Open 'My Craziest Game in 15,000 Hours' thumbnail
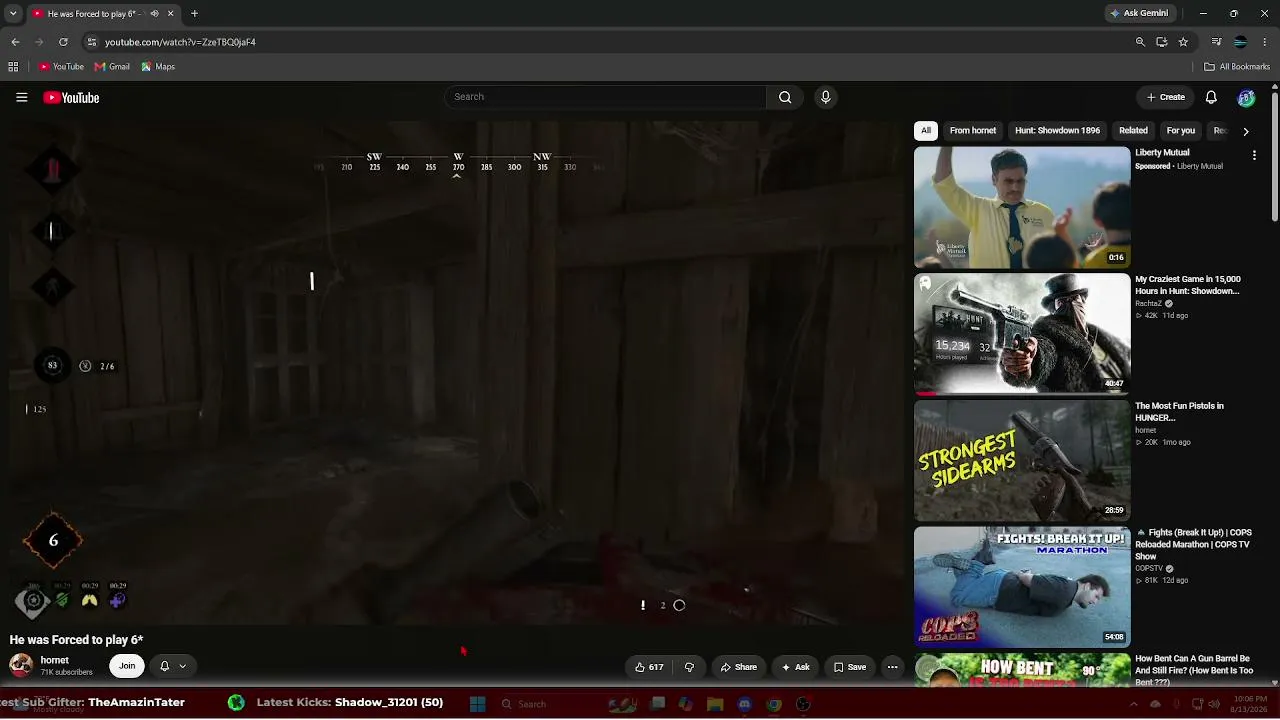 (x=1022, y=334)
